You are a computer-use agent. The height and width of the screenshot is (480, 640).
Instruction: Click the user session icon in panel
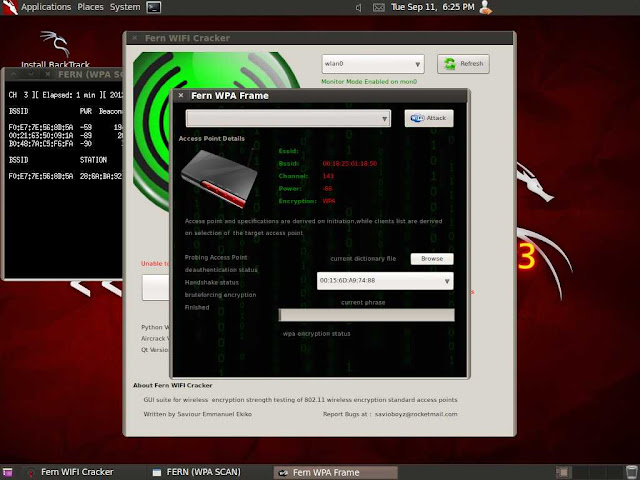pyautogui.click(x=485, y=7)
